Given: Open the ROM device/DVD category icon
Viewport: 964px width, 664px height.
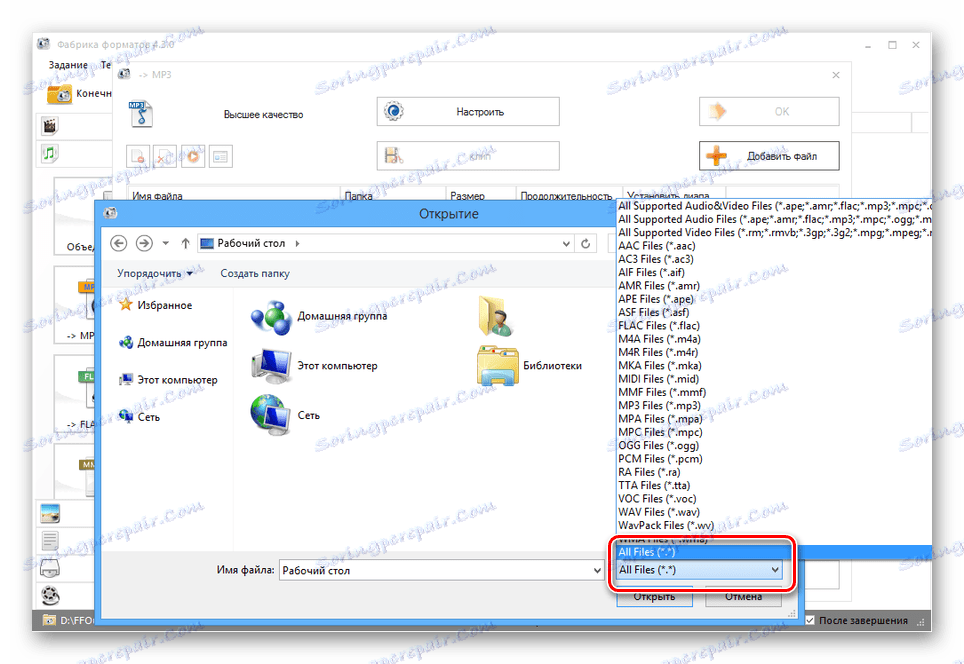Looking at the screenshot, I should [x=50, y=568].
